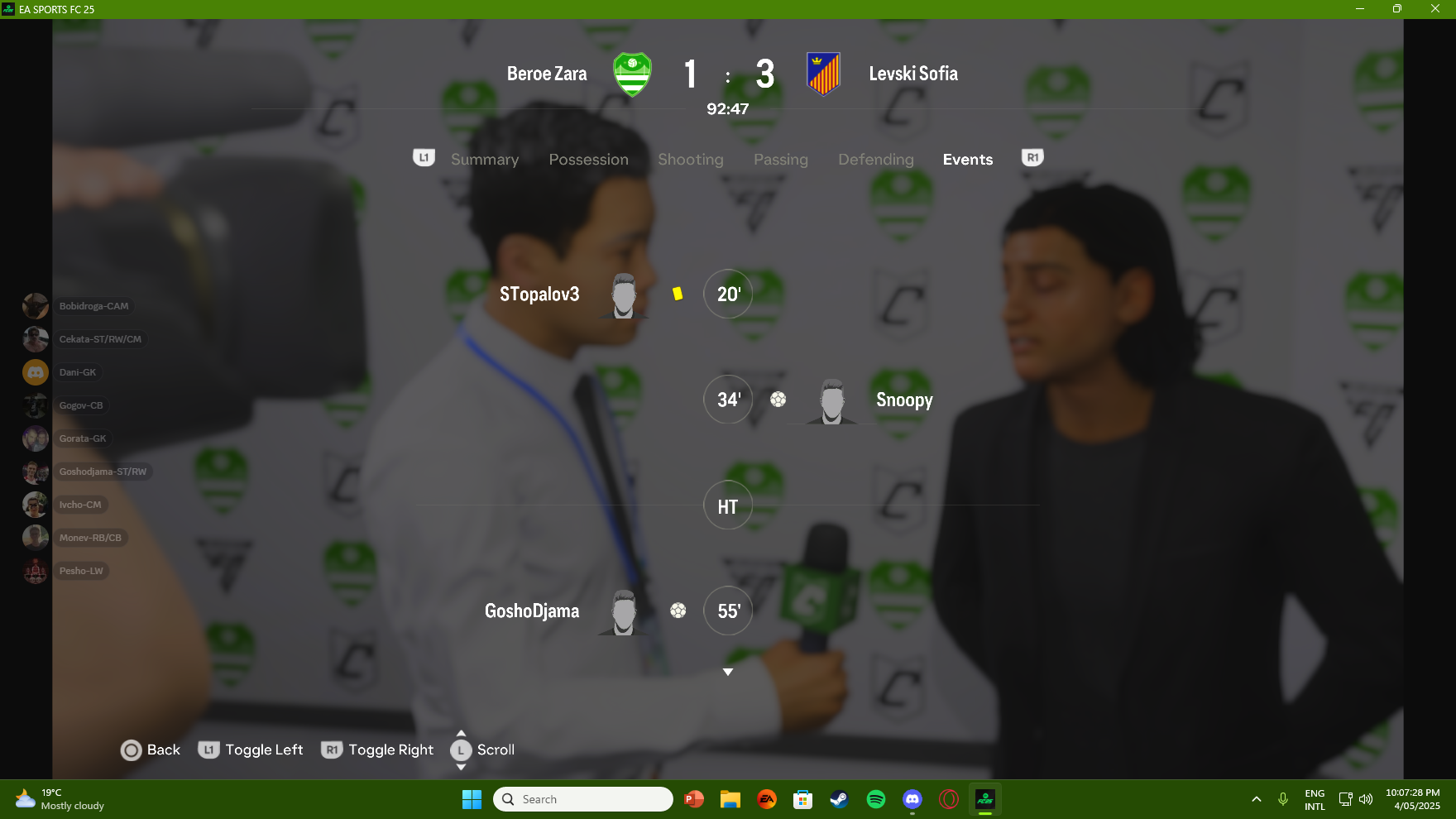Click the Levski Sofia team name
Screen dimensions: 1456x819
coord(913,74)
